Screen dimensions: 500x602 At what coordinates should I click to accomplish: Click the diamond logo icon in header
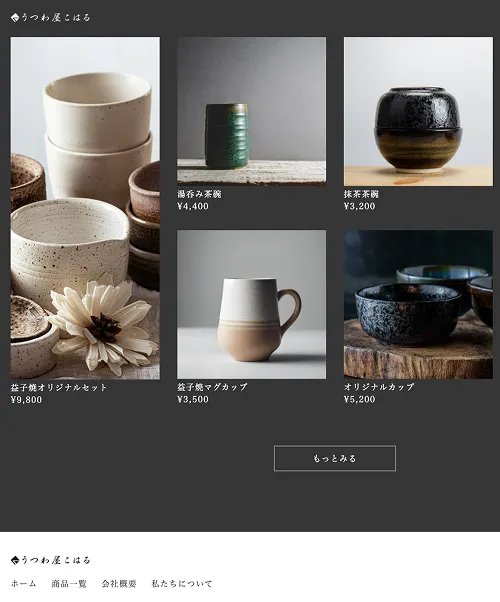tap(15, 18)
